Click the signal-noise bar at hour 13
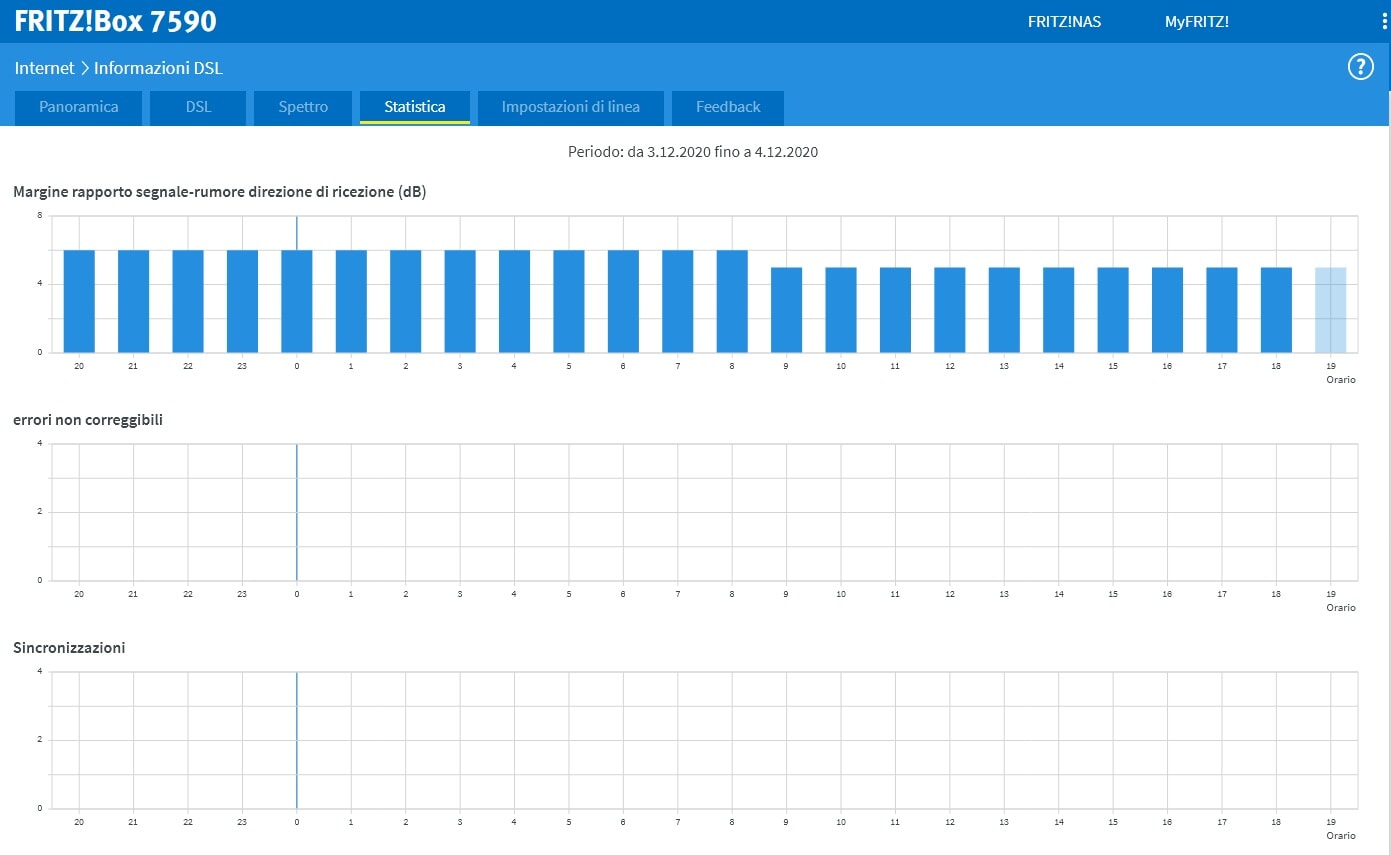The height and width of the screenshot is (855, 1391). 1004,310
